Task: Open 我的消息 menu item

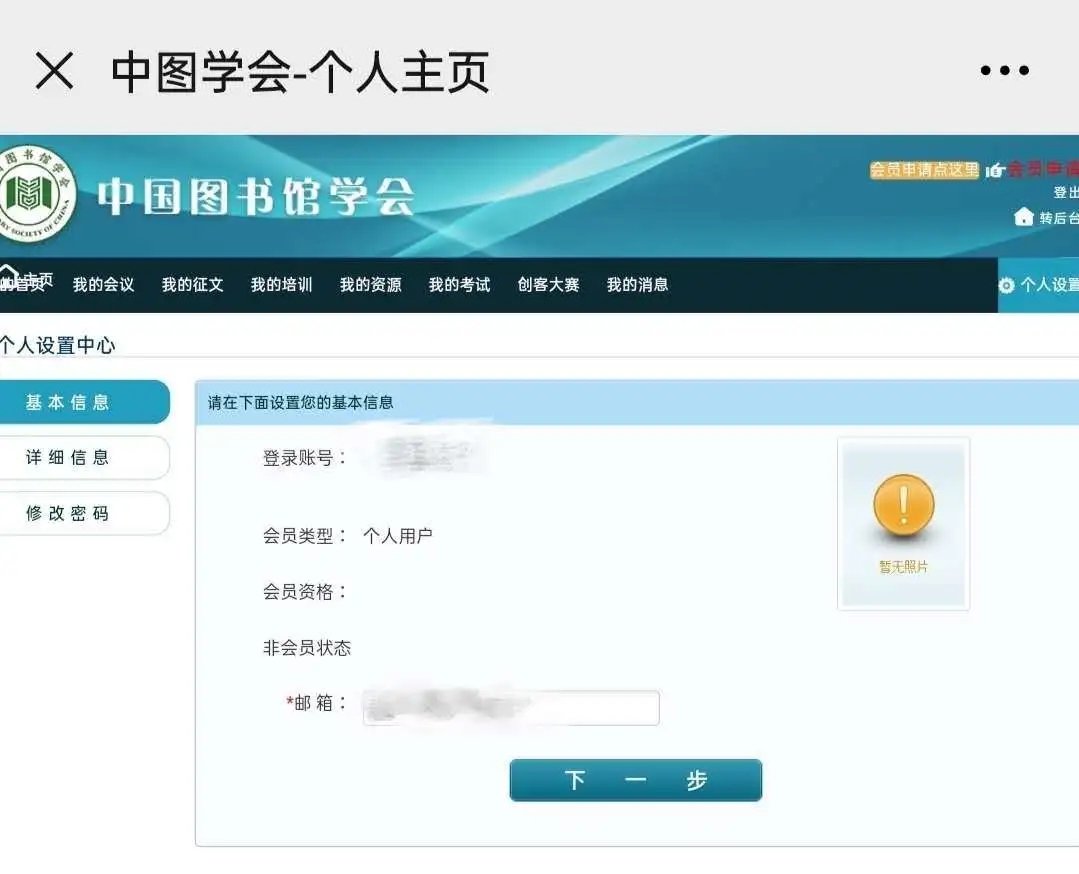Action: pos(637,285)
